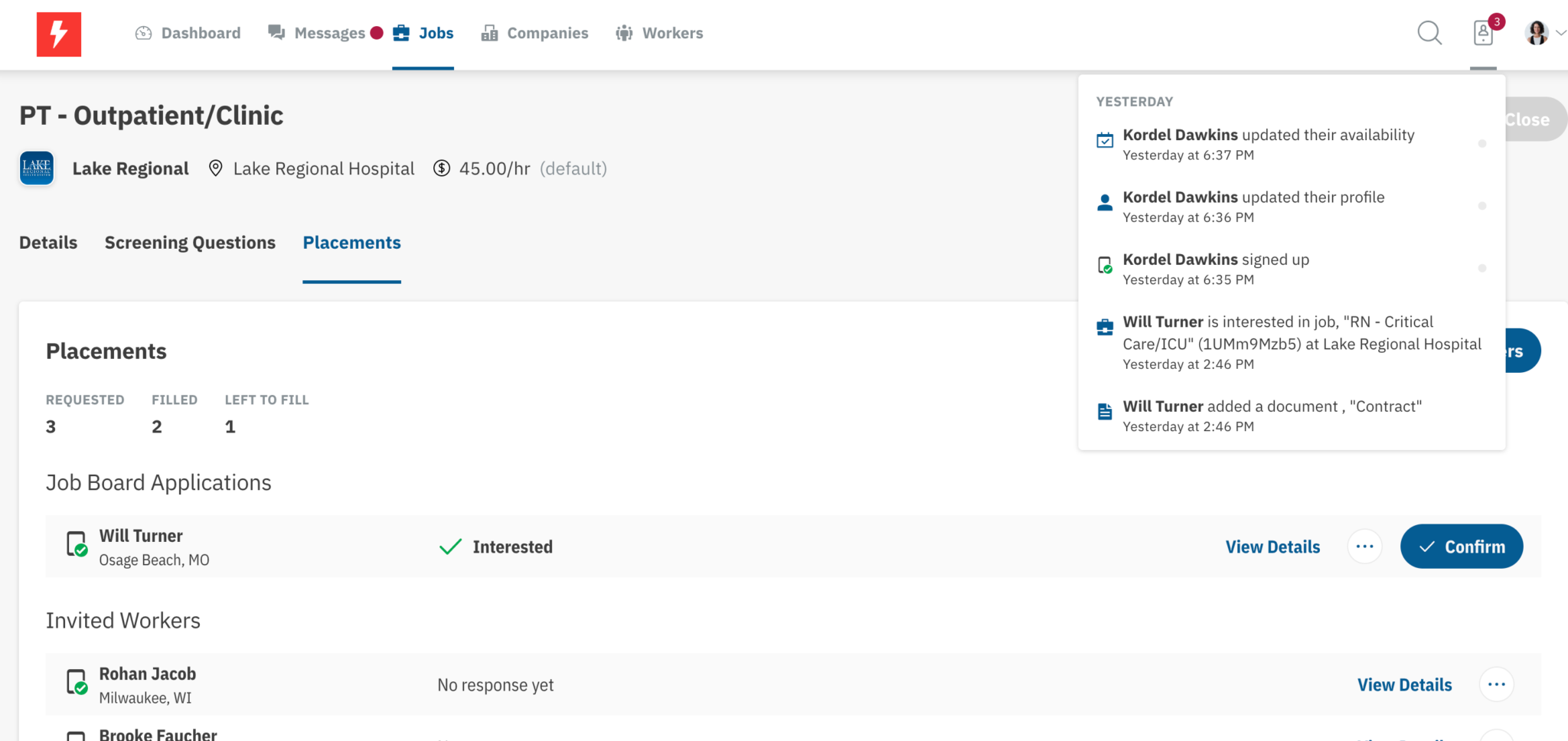The image size is (1568, 741).
Task: Click the Lake Regional hospital logo
Action: point(36,168)
